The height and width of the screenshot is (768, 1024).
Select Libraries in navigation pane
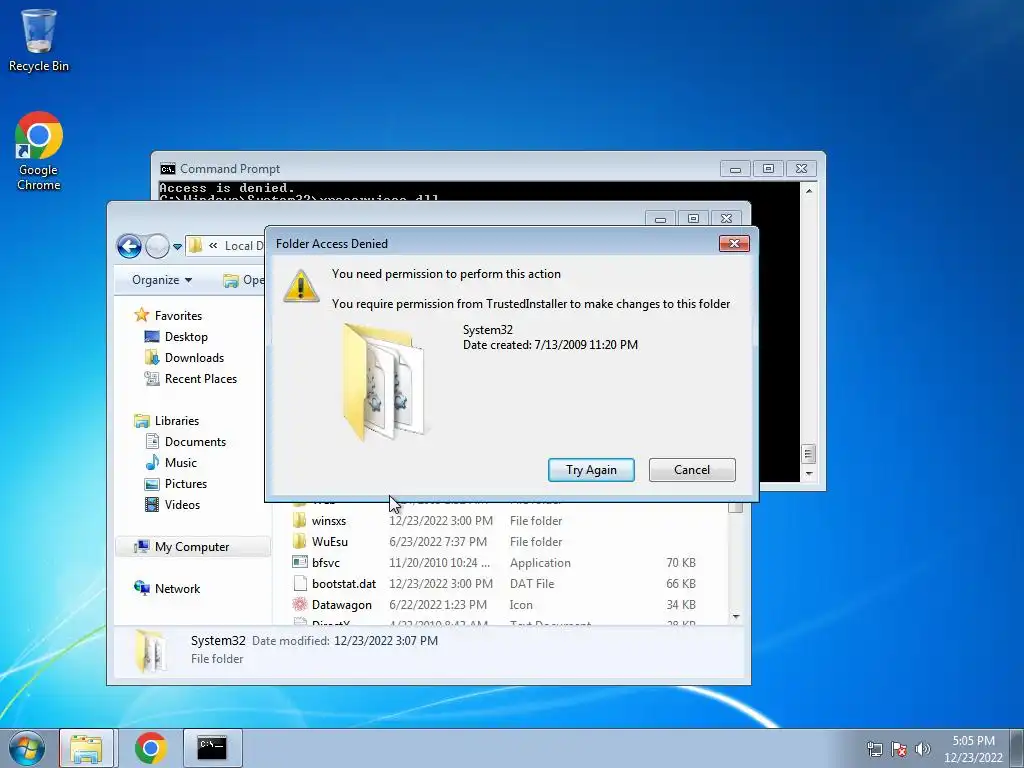pyautogui.click(x=166, y=421)
